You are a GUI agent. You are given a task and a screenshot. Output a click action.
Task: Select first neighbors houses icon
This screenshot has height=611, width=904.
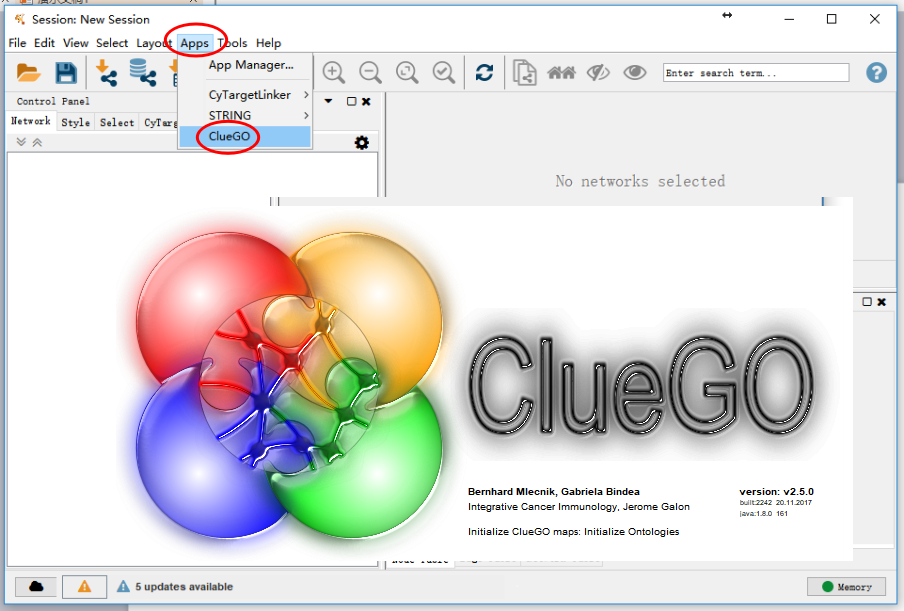[x=562, y=73]
